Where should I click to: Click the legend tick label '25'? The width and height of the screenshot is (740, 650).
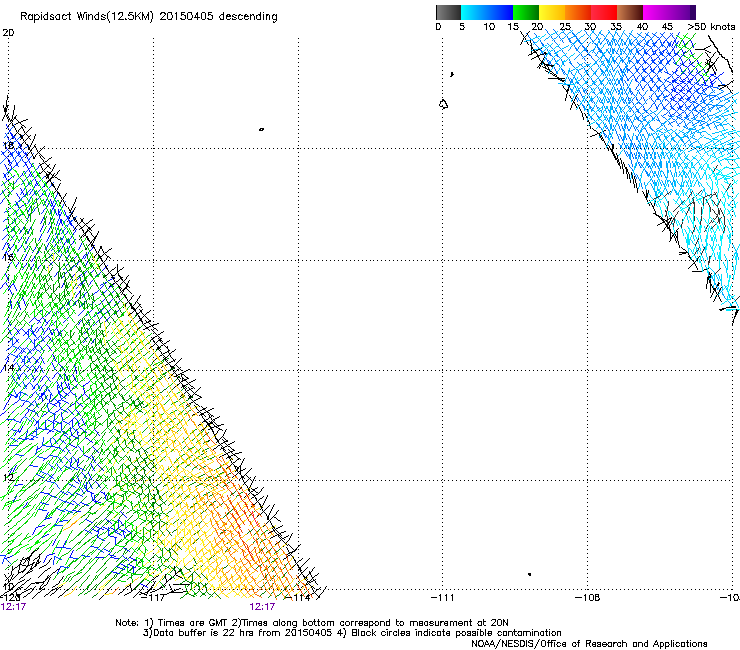click(565, 26)
